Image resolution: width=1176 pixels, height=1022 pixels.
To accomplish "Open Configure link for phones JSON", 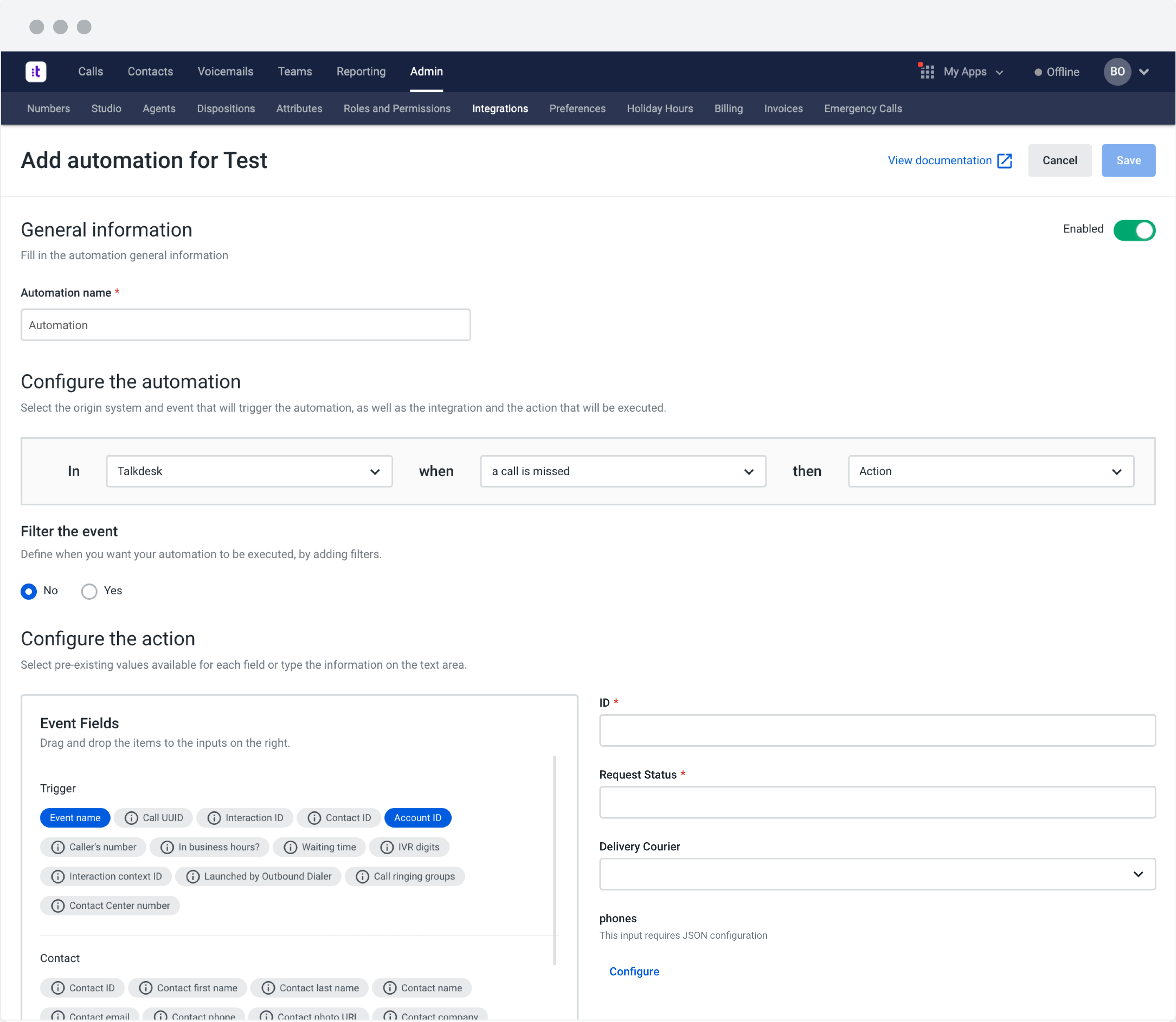I will (634, 971).
